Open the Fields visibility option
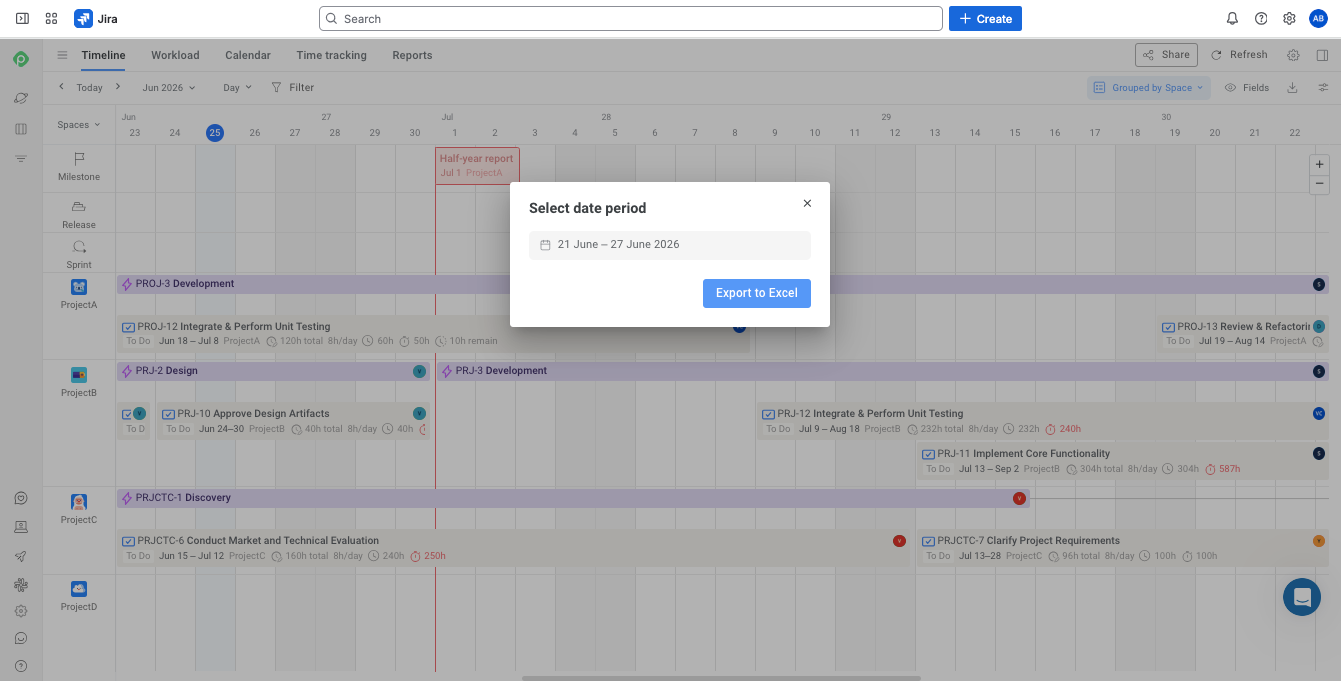Screen dimensions: 1341x681 click(x=1247, y=87)
